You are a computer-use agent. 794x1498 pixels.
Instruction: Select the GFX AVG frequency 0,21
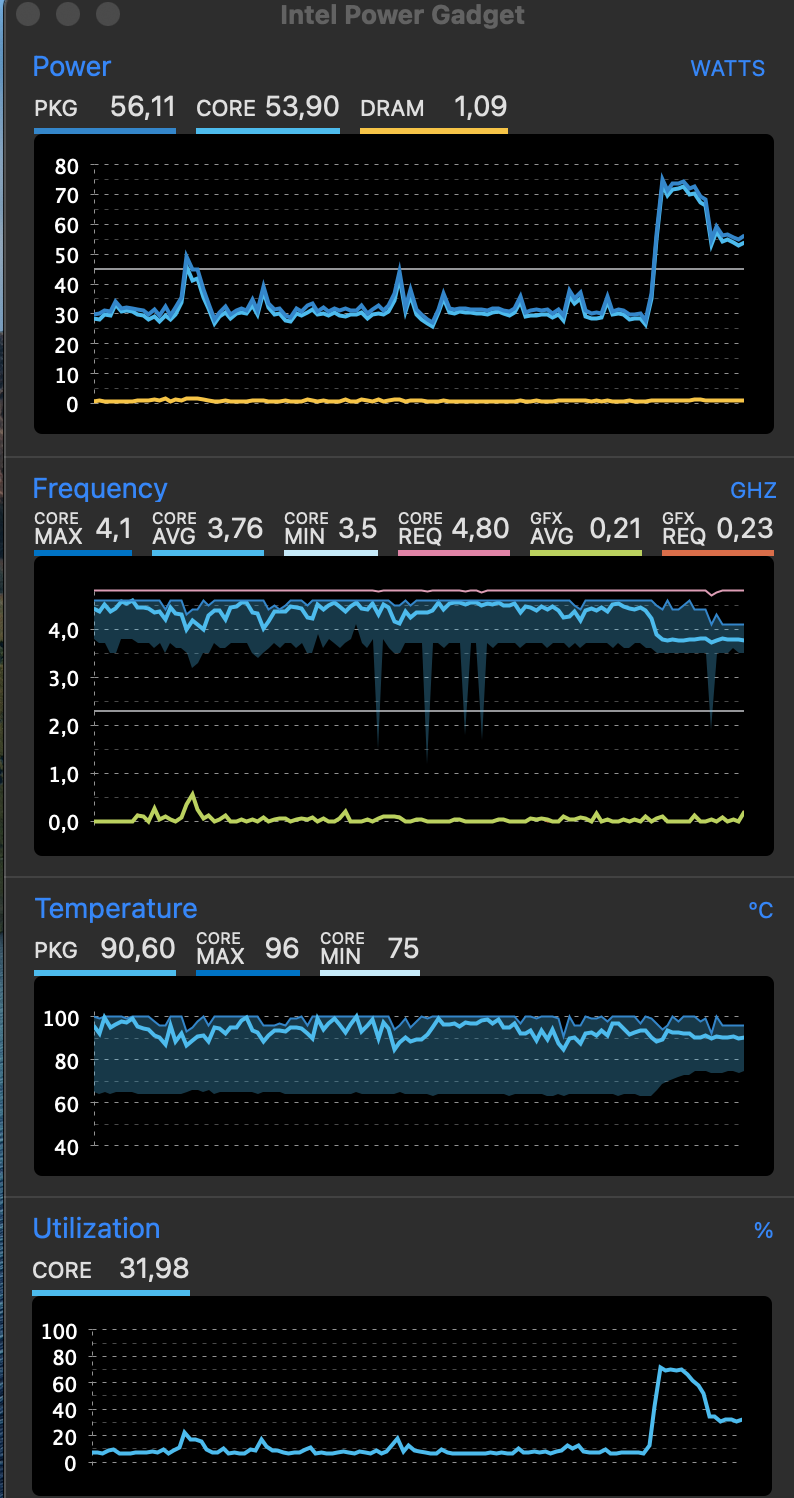coord(615,528)
